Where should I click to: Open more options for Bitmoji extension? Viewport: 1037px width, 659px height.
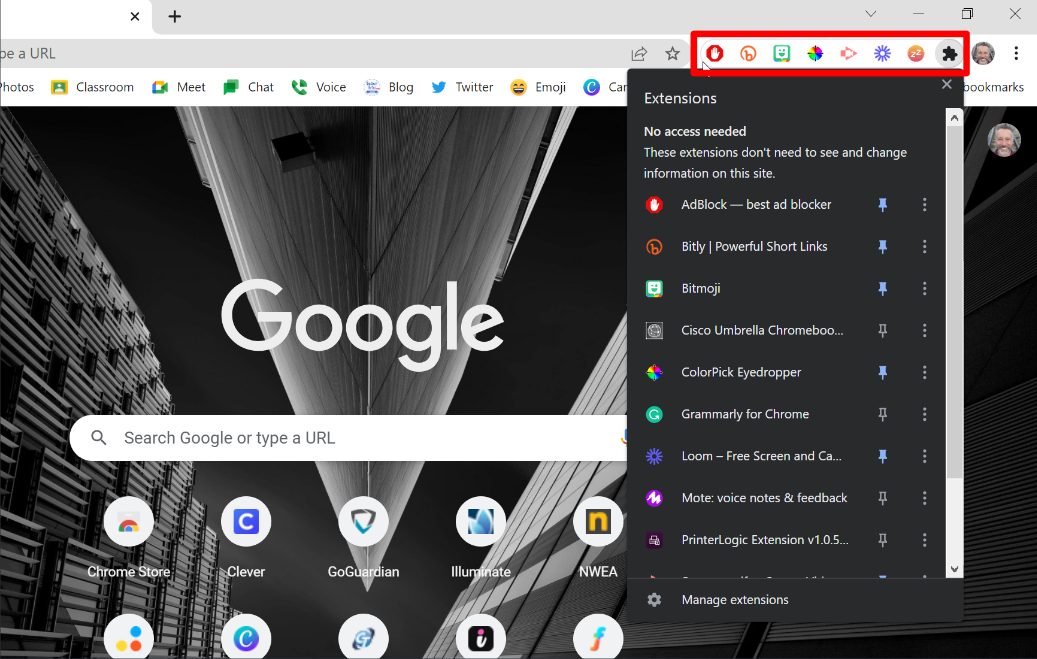(925, 288)
